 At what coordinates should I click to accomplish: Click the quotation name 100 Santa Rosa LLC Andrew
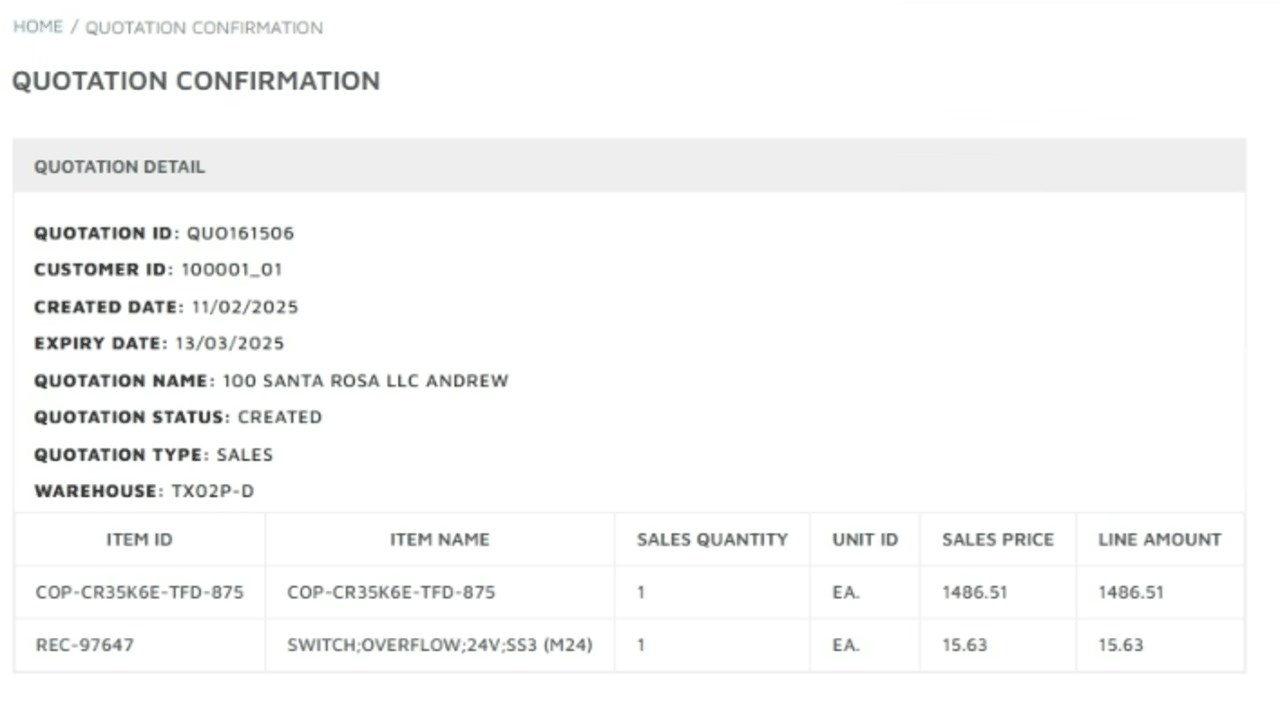[365, 381]
